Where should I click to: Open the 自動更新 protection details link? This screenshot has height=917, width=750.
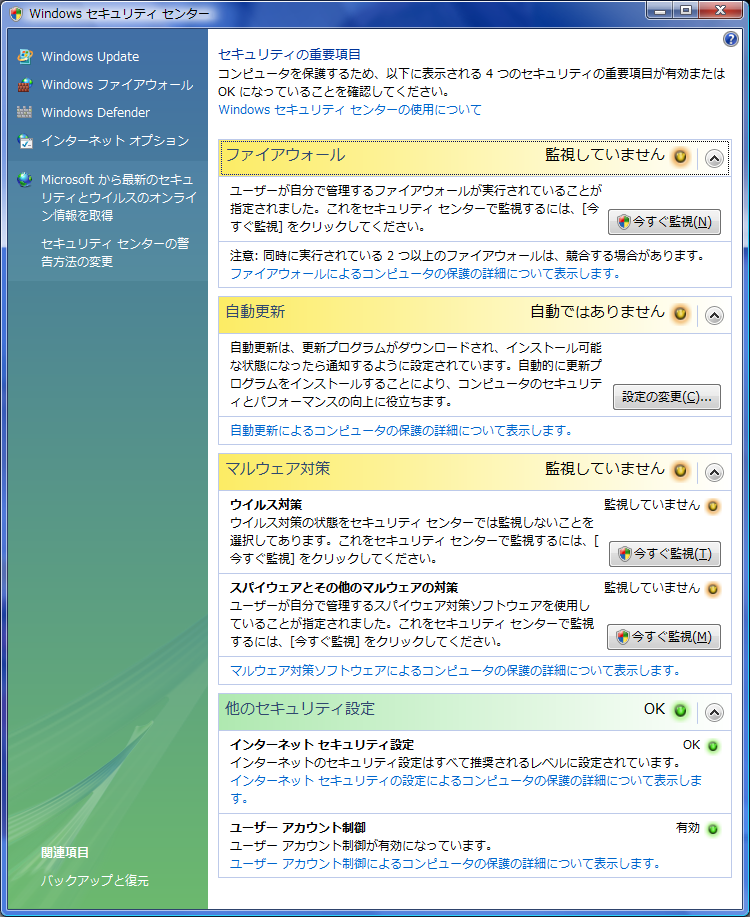pyautogui.click(x=401, y=431)
